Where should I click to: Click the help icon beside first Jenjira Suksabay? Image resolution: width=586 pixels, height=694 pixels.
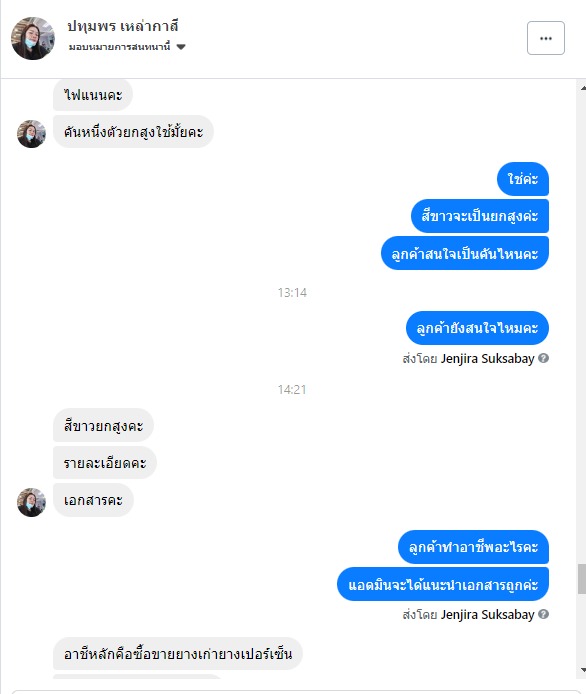[x=544, y=358]
